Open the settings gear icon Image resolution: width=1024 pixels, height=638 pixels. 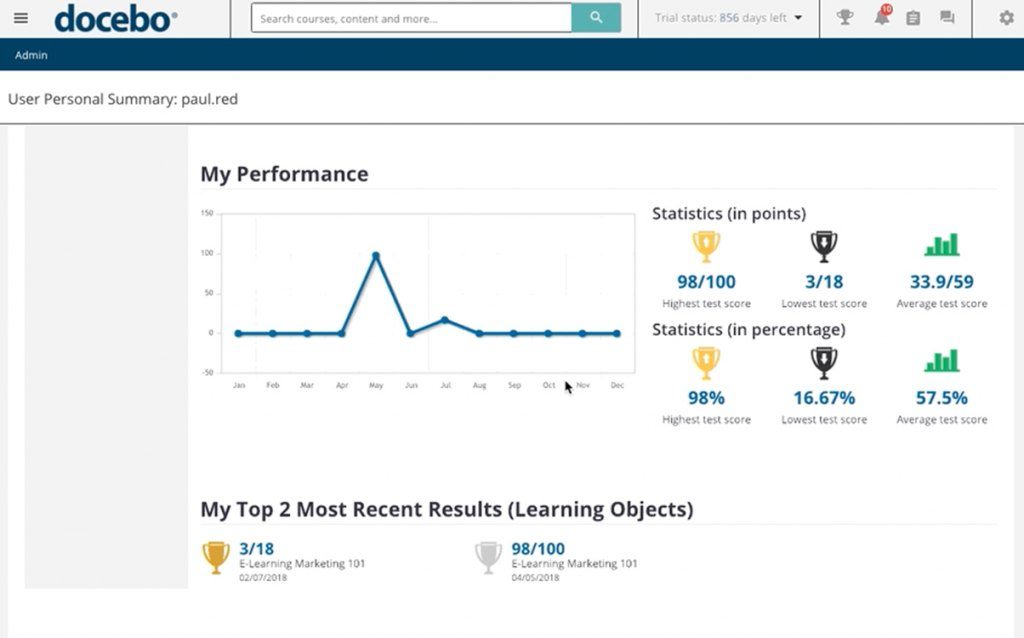coord(1006,18)
